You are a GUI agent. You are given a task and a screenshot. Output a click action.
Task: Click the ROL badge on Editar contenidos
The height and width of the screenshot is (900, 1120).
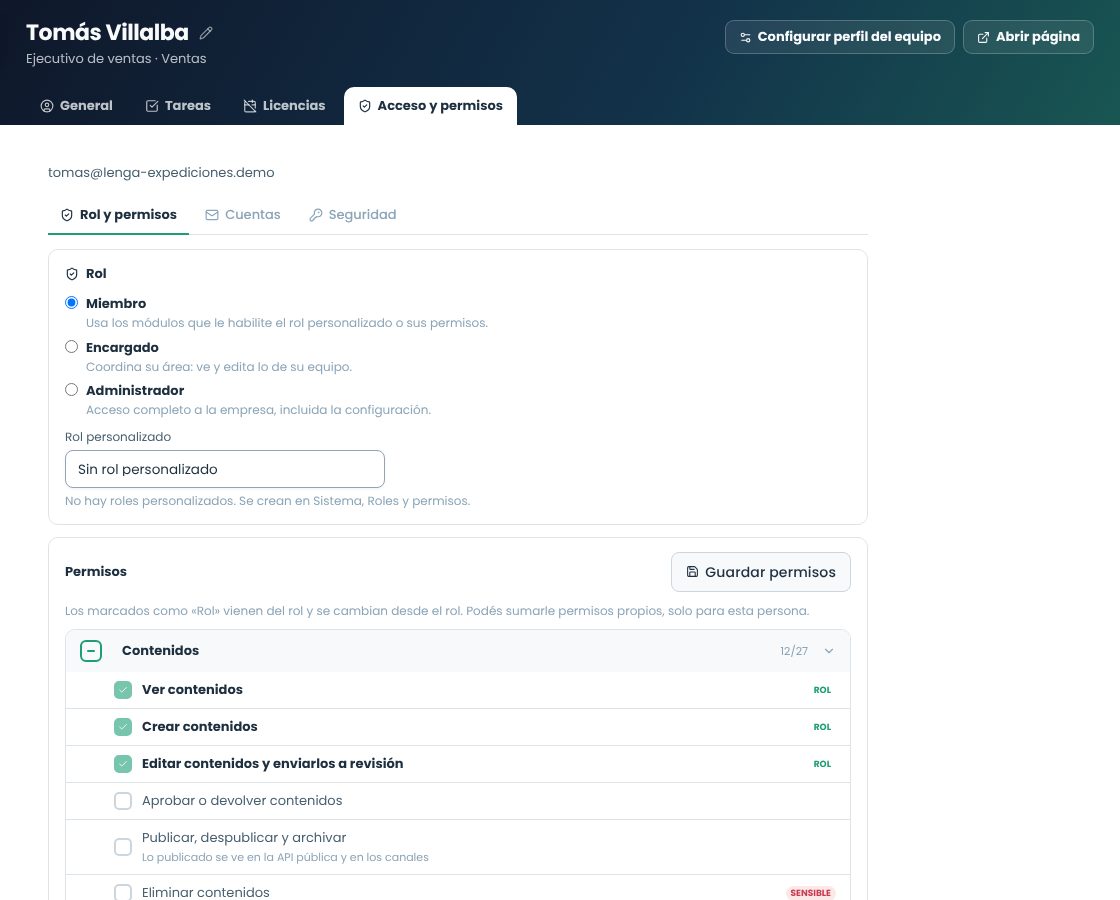(x=822, y=764)
